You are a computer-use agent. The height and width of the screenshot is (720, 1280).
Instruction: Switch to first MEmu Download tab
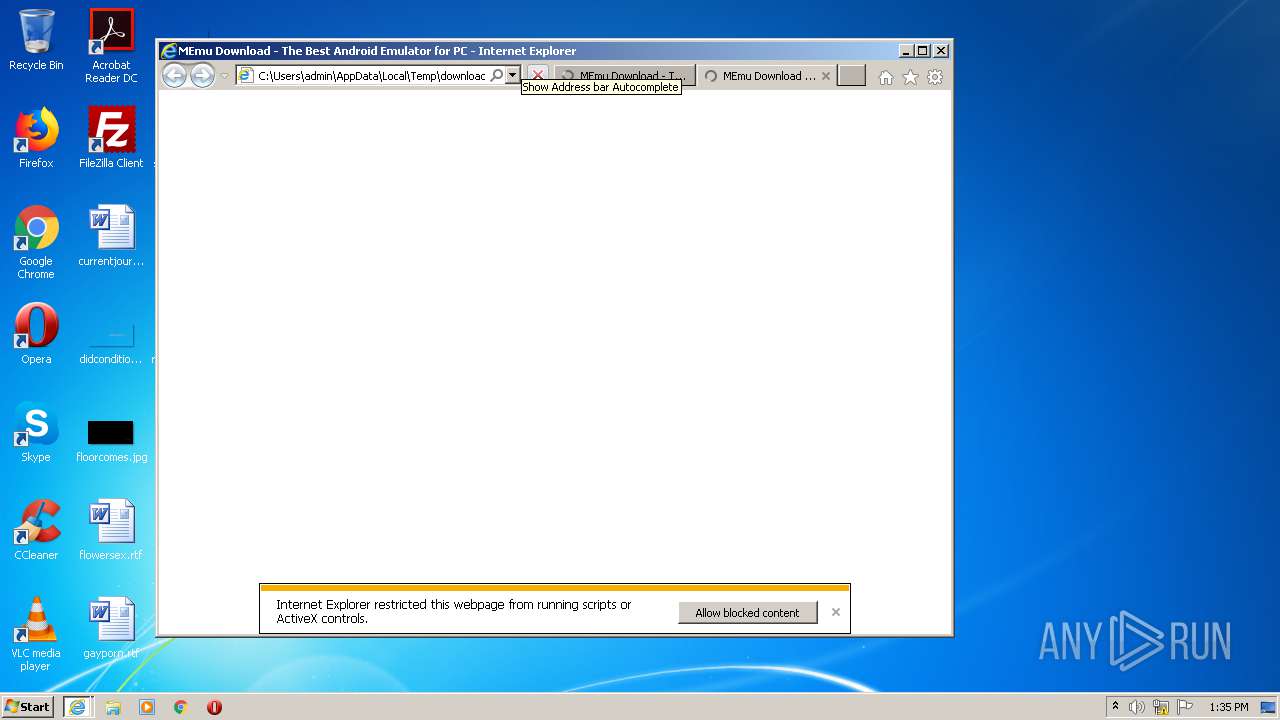pyautogui.click(x=624, y=76)
